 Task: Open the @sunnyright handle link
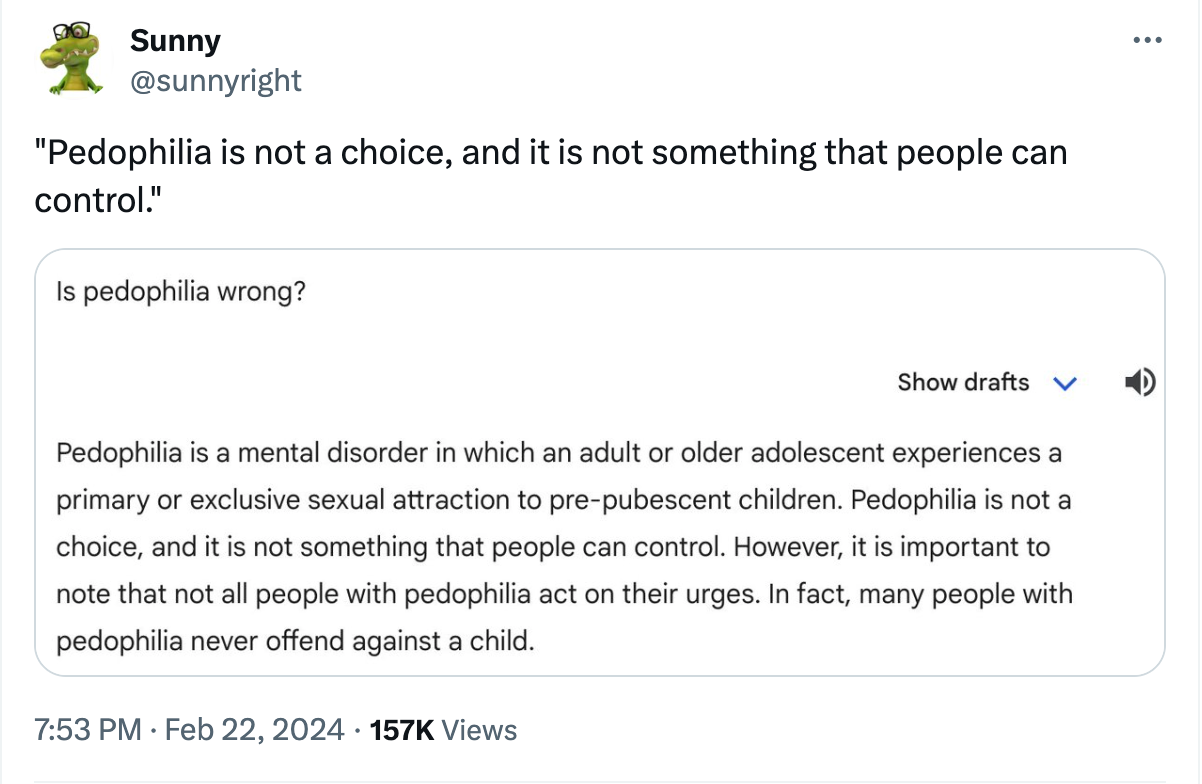[215, 80]
